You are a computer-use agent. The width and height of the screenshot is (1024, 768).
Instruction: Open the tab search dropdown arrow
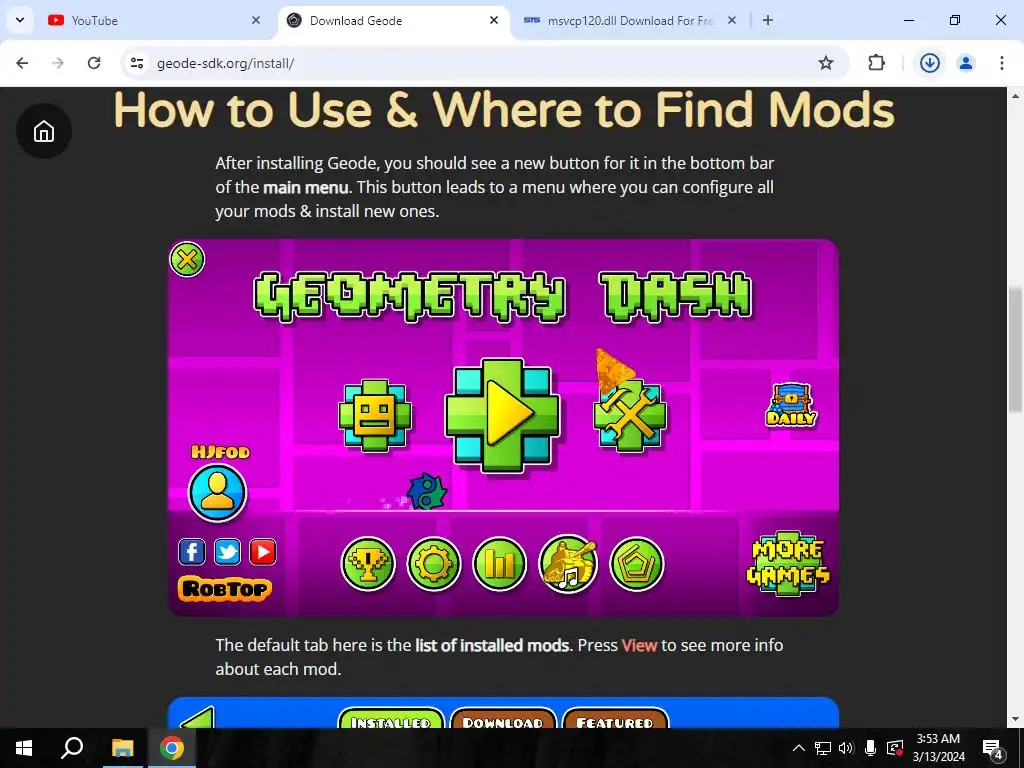(20, 20)
